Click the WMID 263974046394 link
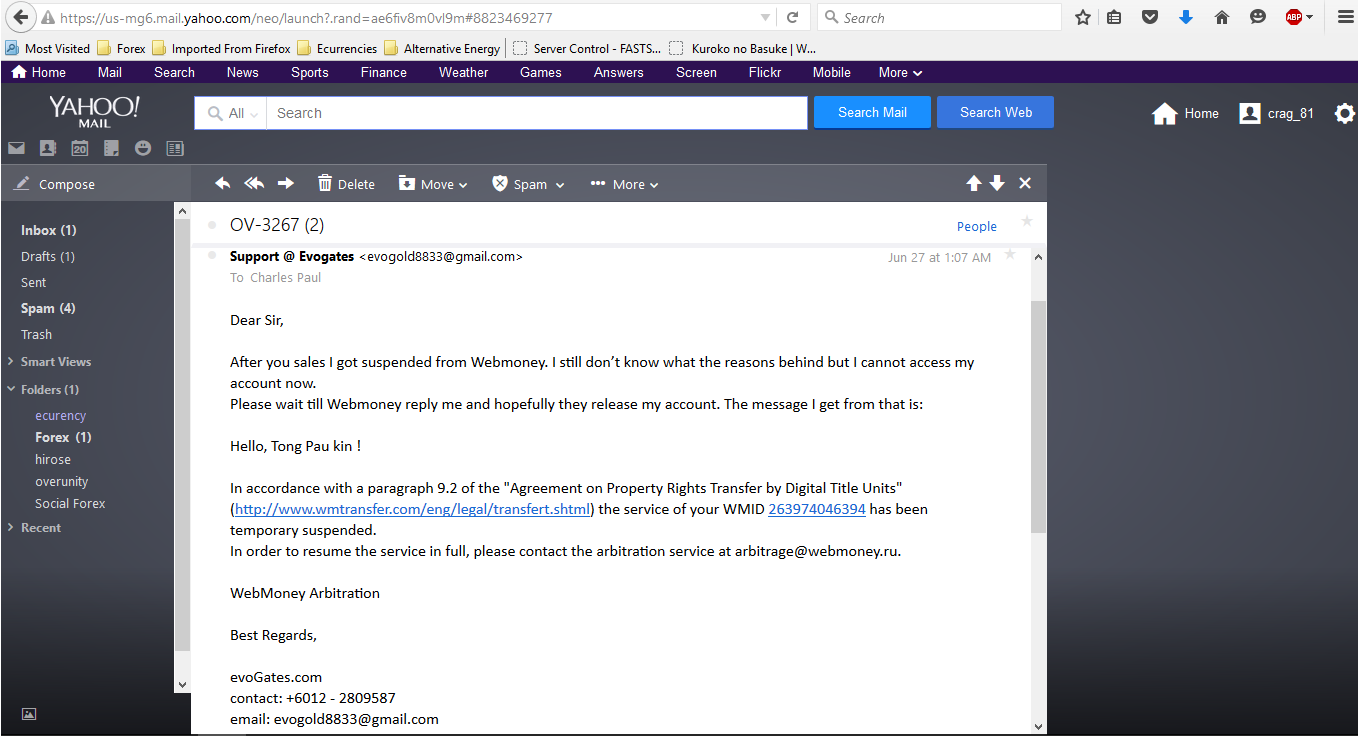This screenshot has width=1358, height=738. click(x=817, y=509)
